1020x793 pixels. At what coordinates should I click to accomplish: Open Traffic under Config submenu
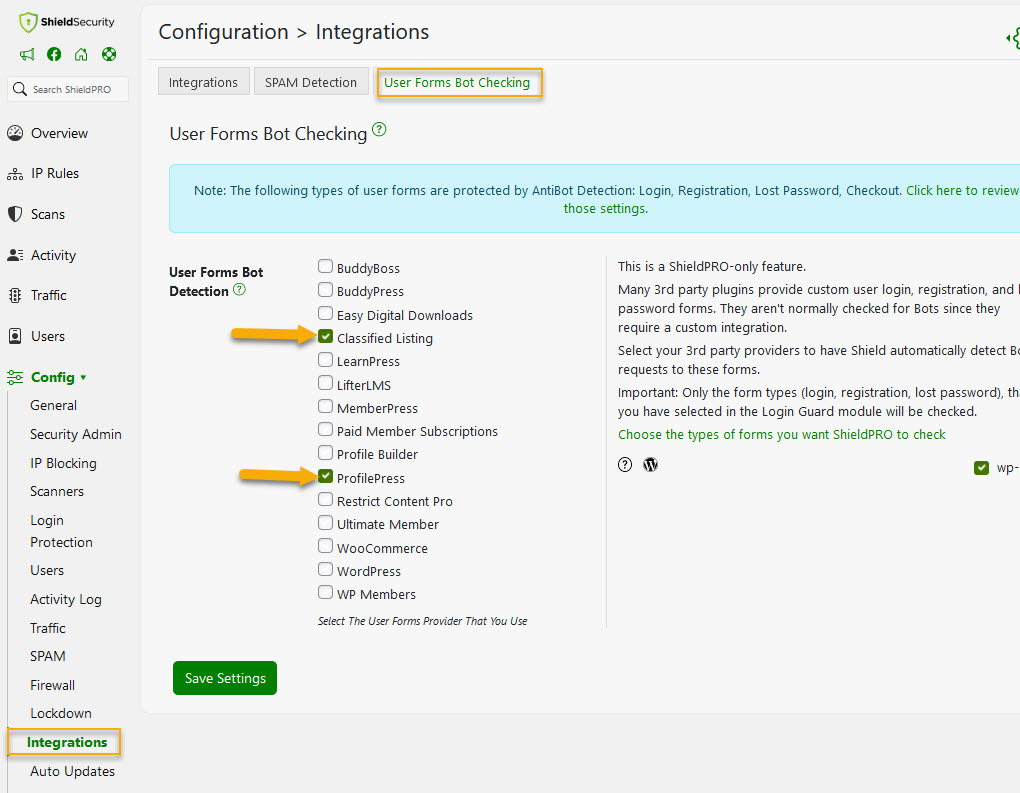[47, 628]
